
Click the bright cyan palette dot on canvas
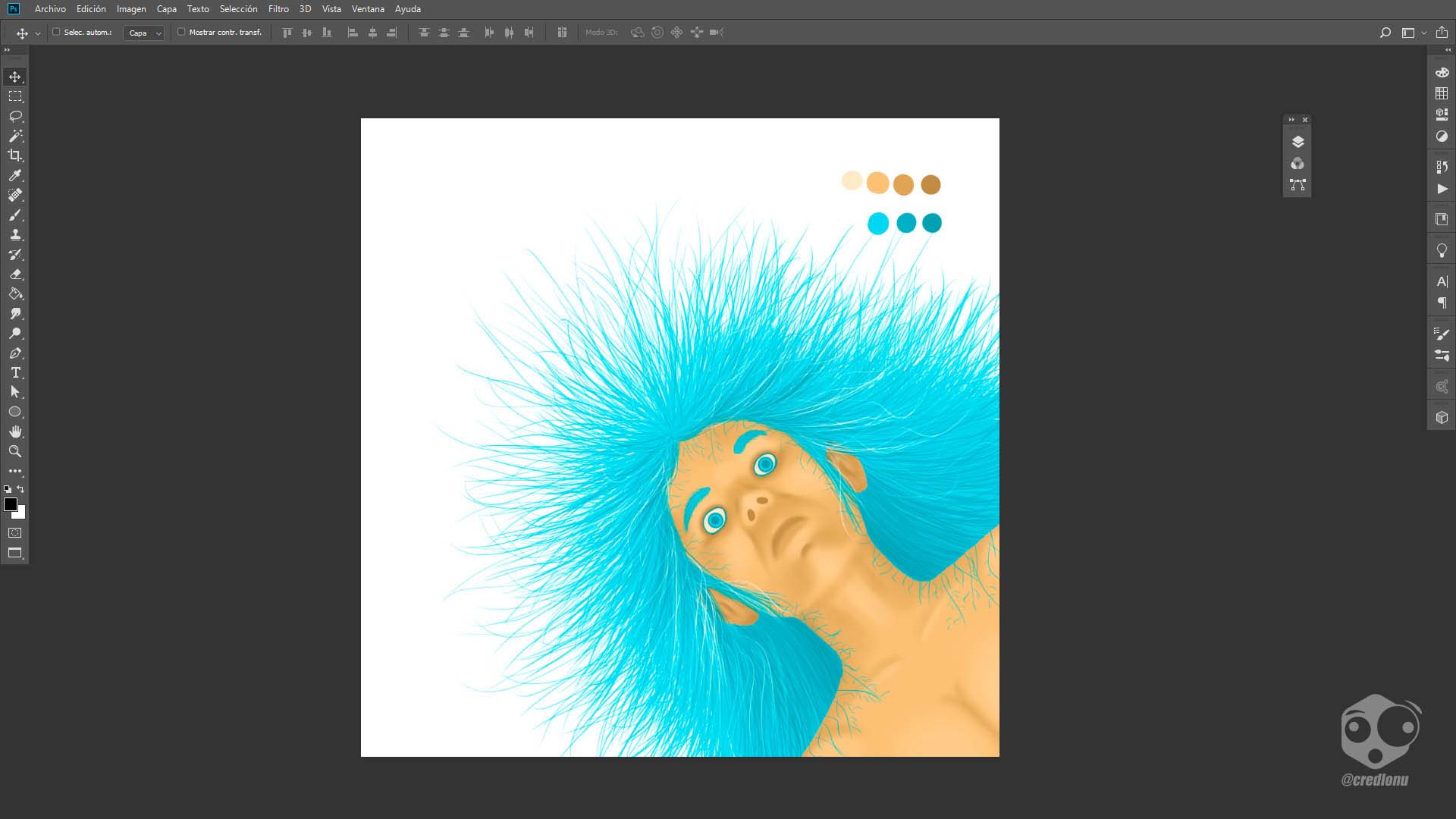[x=878, y=223]
